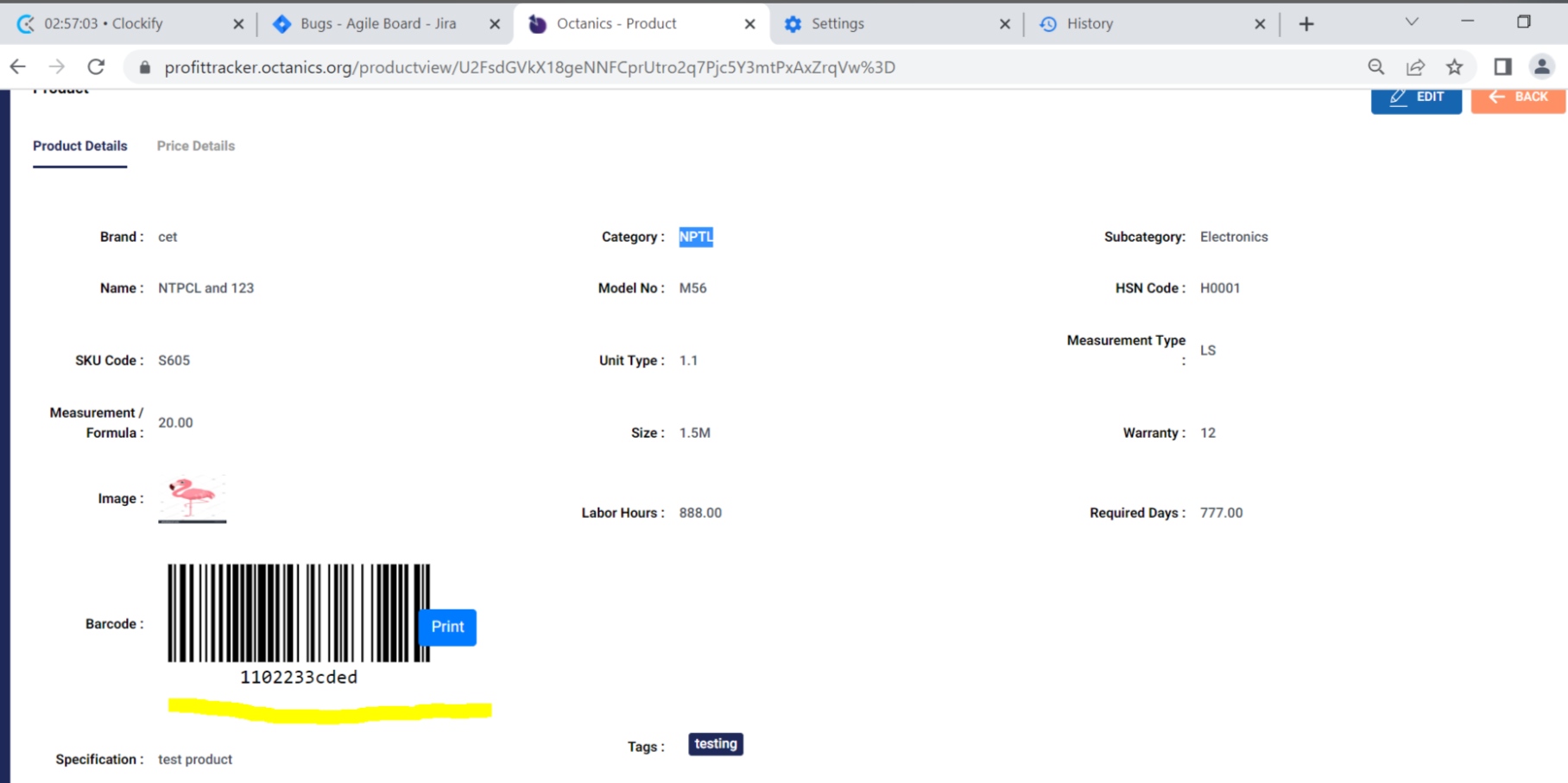Click the orange BACK button
Image resolution: width=1568 pixels, height=783 pixels.
pyautogui.click(x=1517, y=98)
